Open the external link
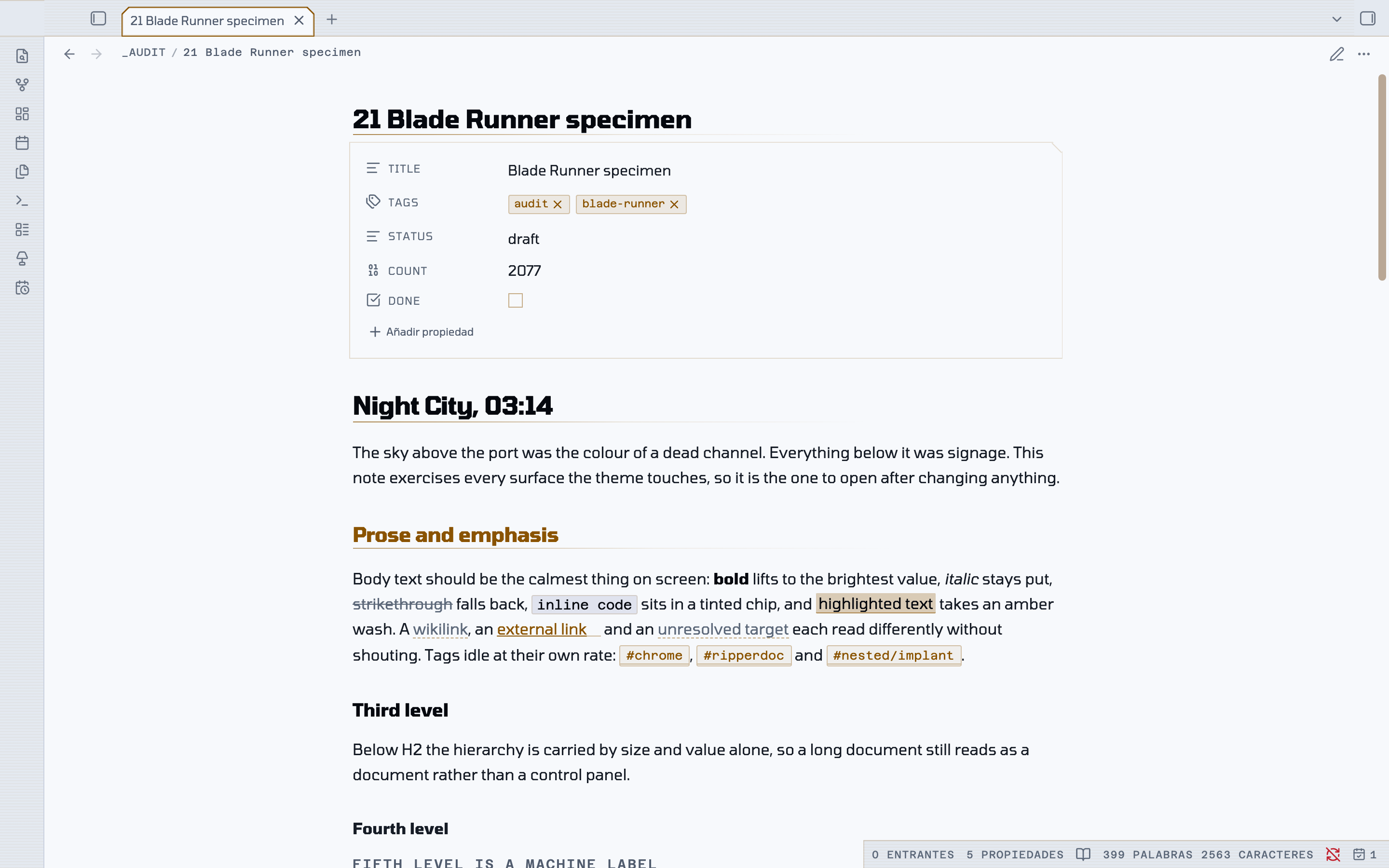The width and height of the screenshot is (1389, 868). [x=542, y=629]
